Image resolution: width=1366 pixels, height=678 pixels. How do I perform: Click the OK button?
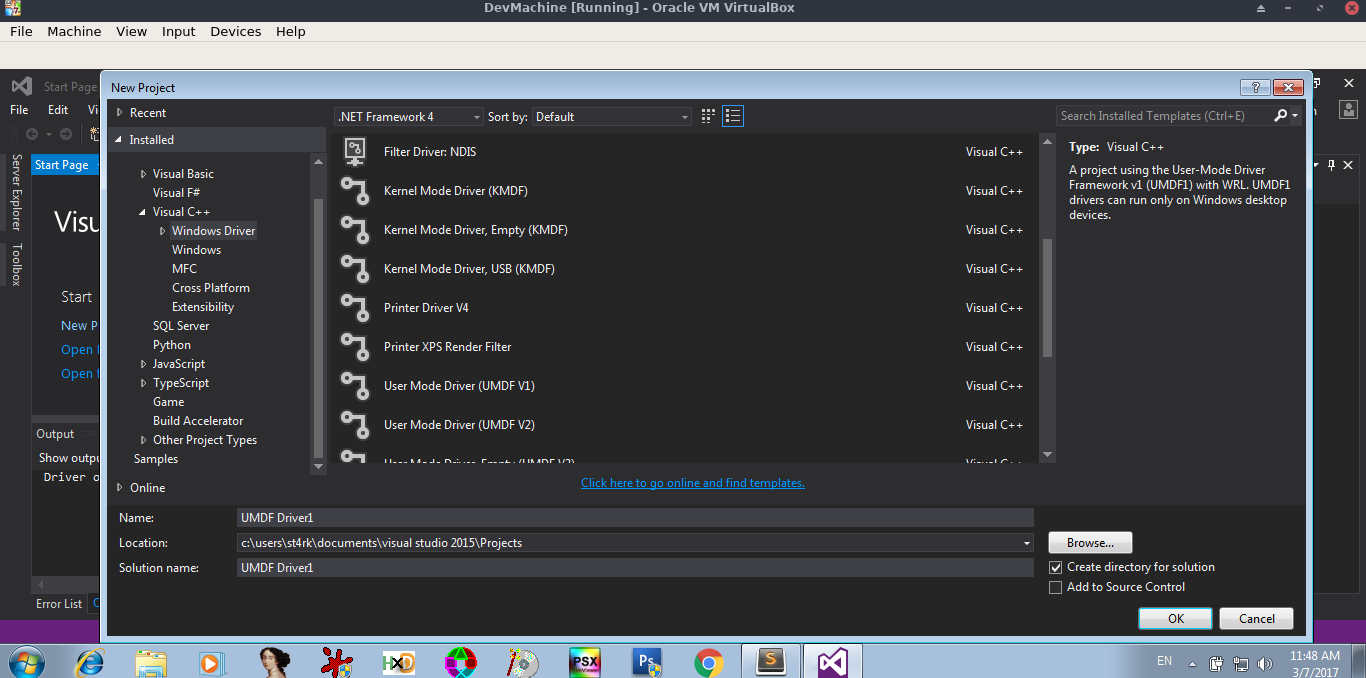pyautogui.click(x=1176, y=619)
